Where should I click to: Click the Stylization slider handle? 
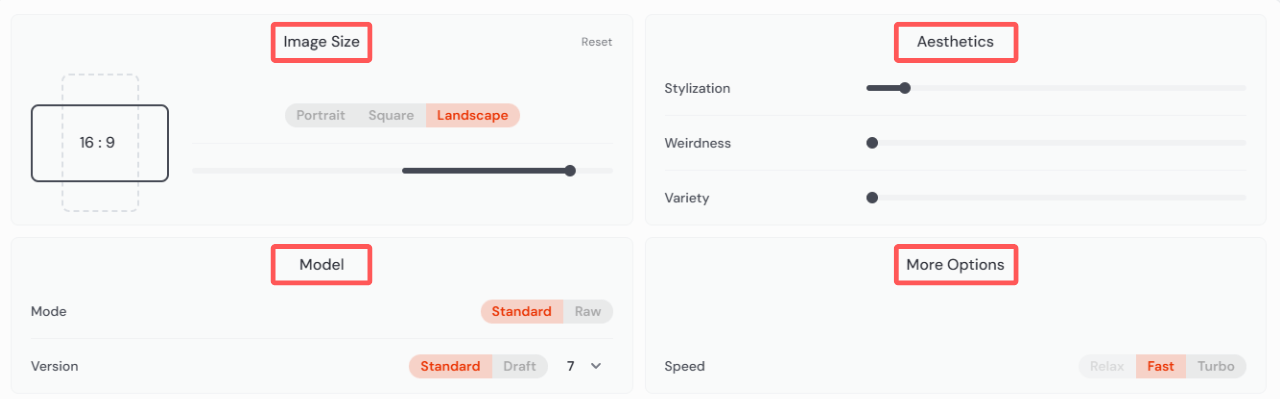905,88
